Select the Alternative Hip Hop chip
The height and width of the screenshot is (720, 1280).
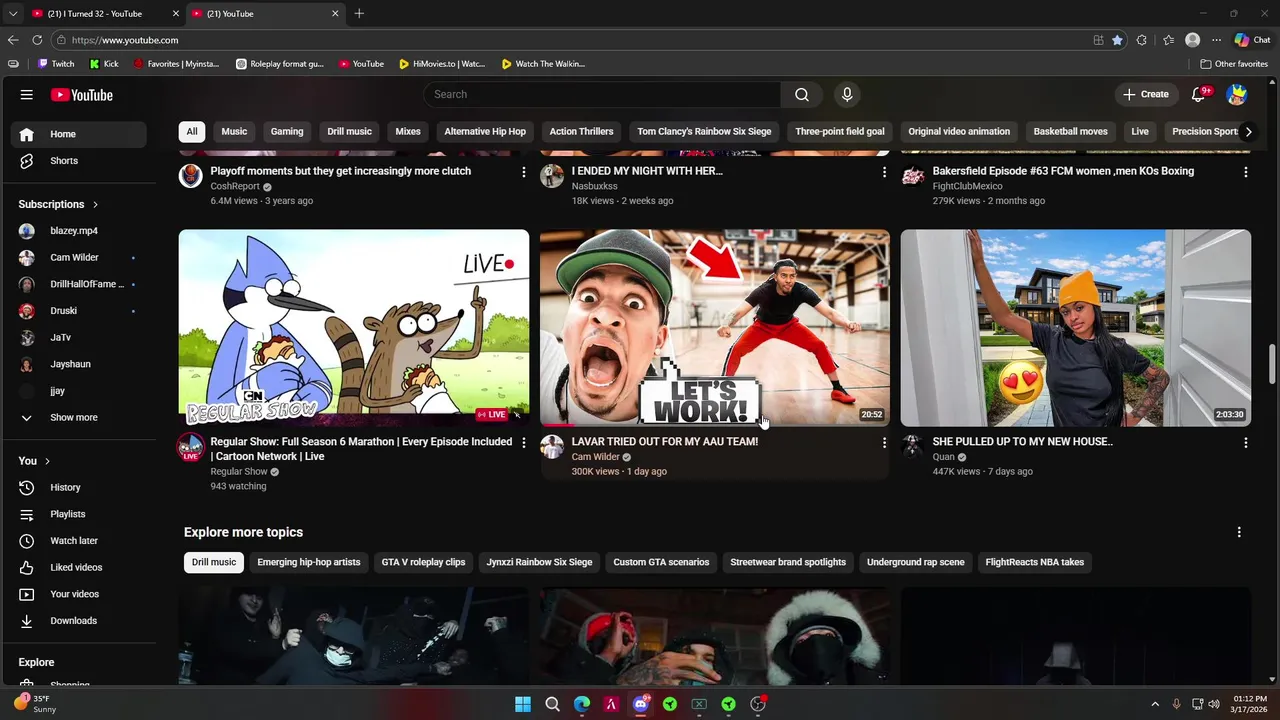click(485, 131)
